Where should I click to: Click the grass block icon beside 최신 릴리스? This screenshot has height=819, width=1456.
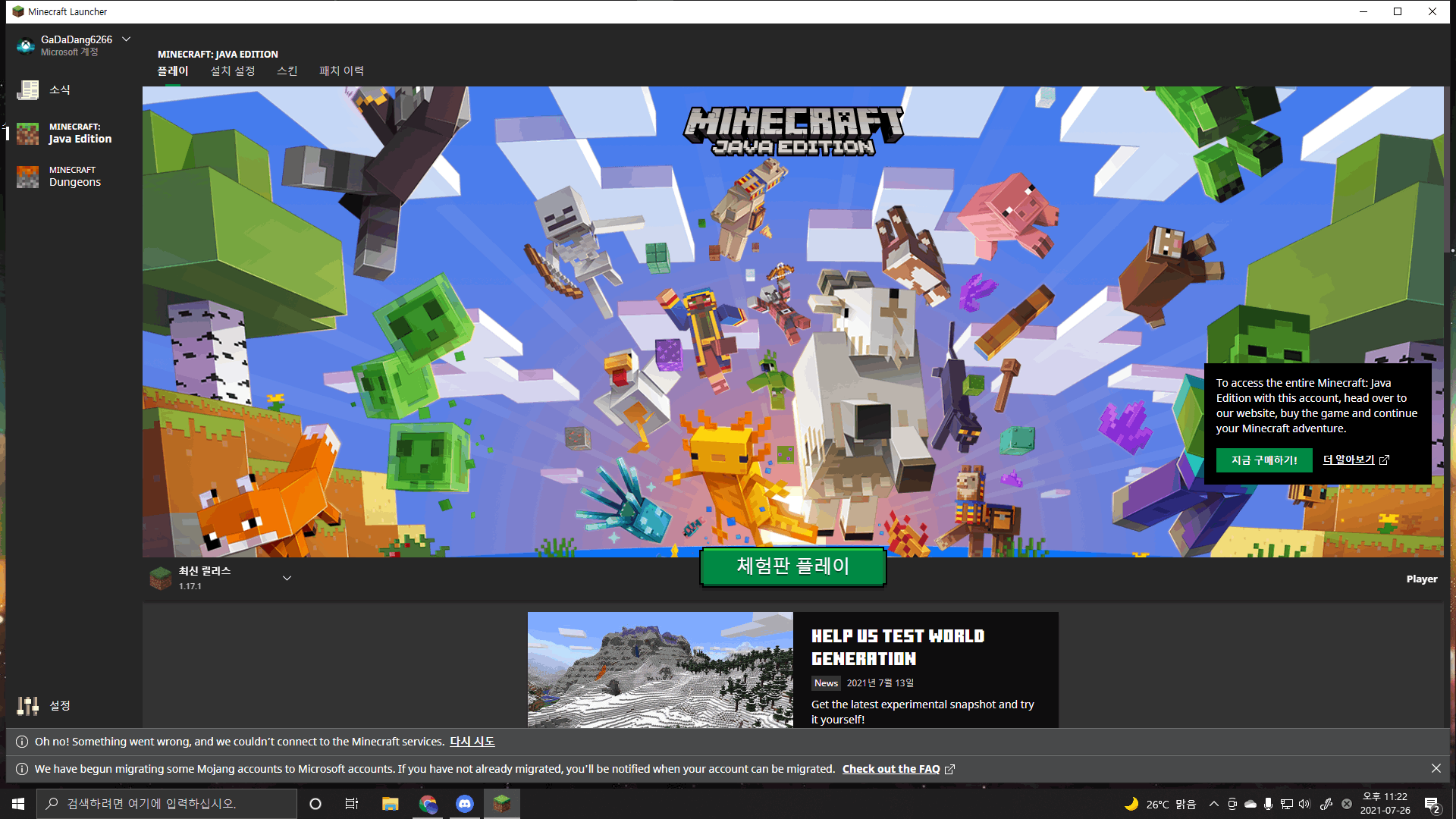click(161, 579)
